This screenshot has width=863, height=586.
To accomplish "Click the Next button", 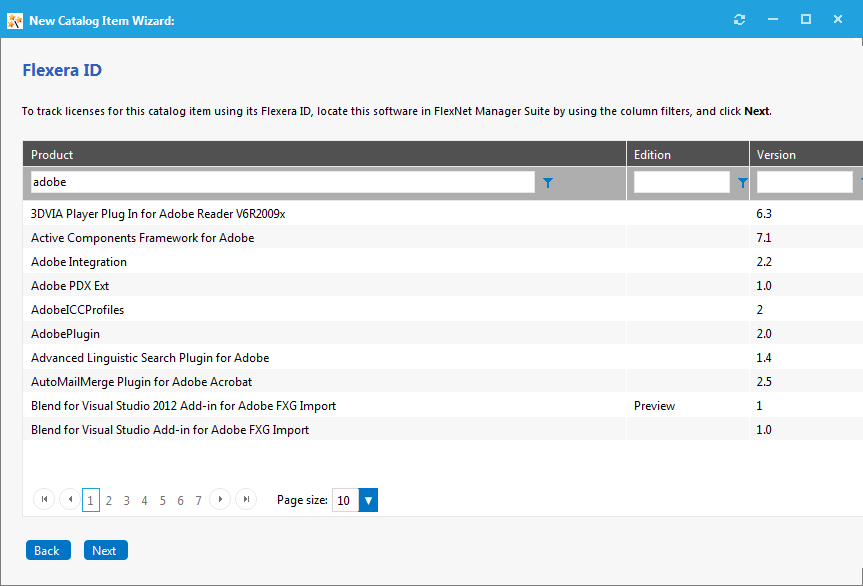I will click(x=105, y=549).
